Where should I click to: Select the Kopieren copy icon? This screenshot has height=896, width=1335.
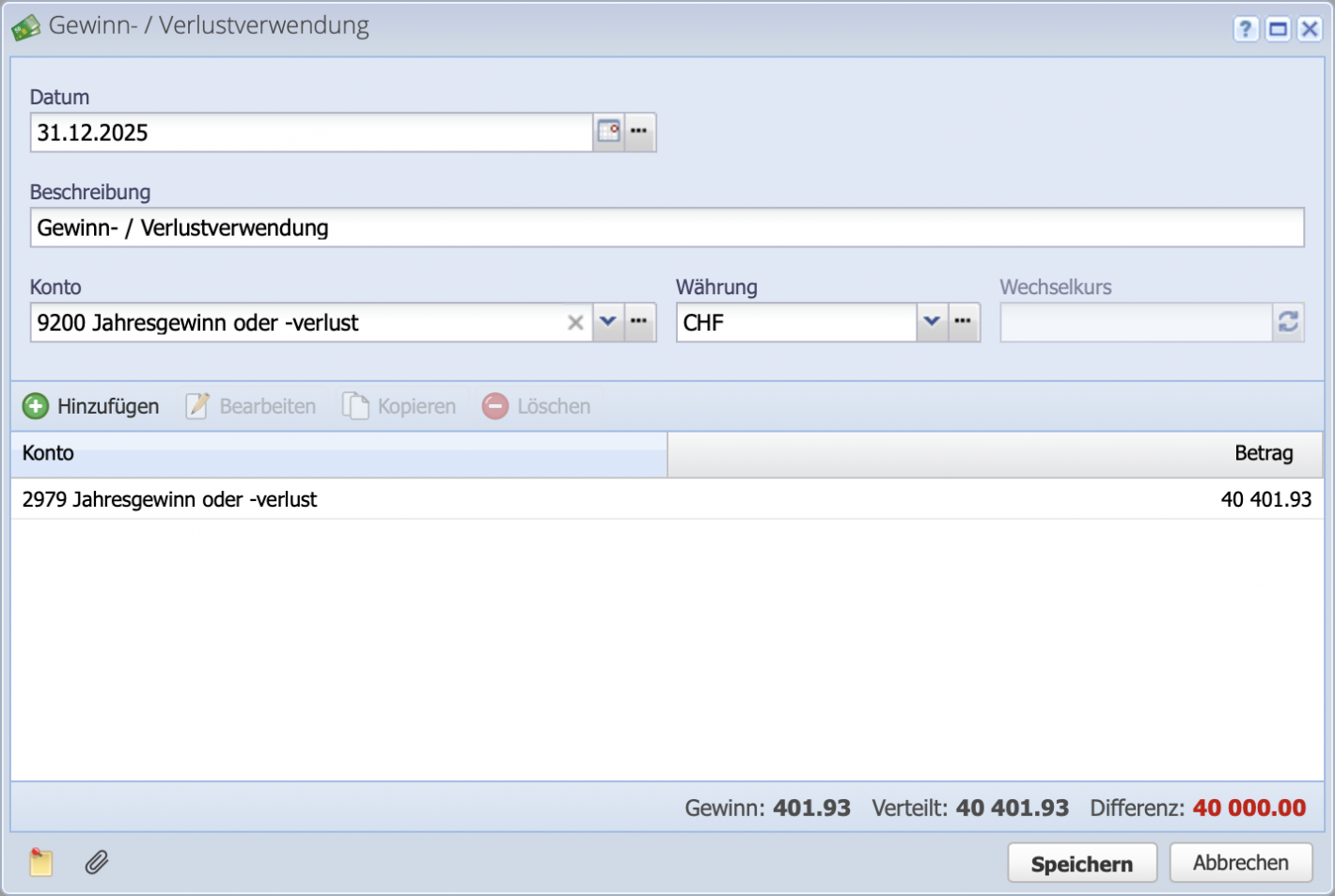coord(355,405)
